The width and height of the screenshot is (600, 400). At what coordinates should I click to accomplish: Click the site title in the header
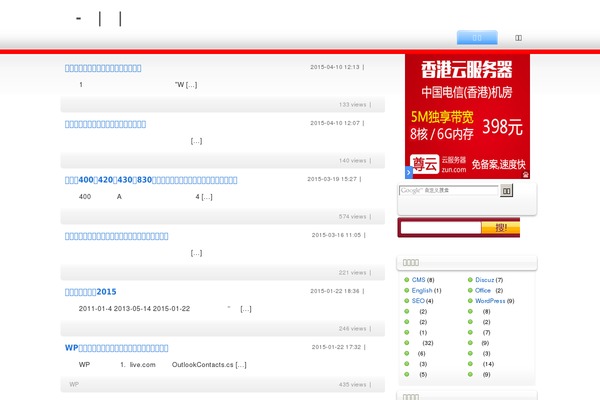[99, 18]
